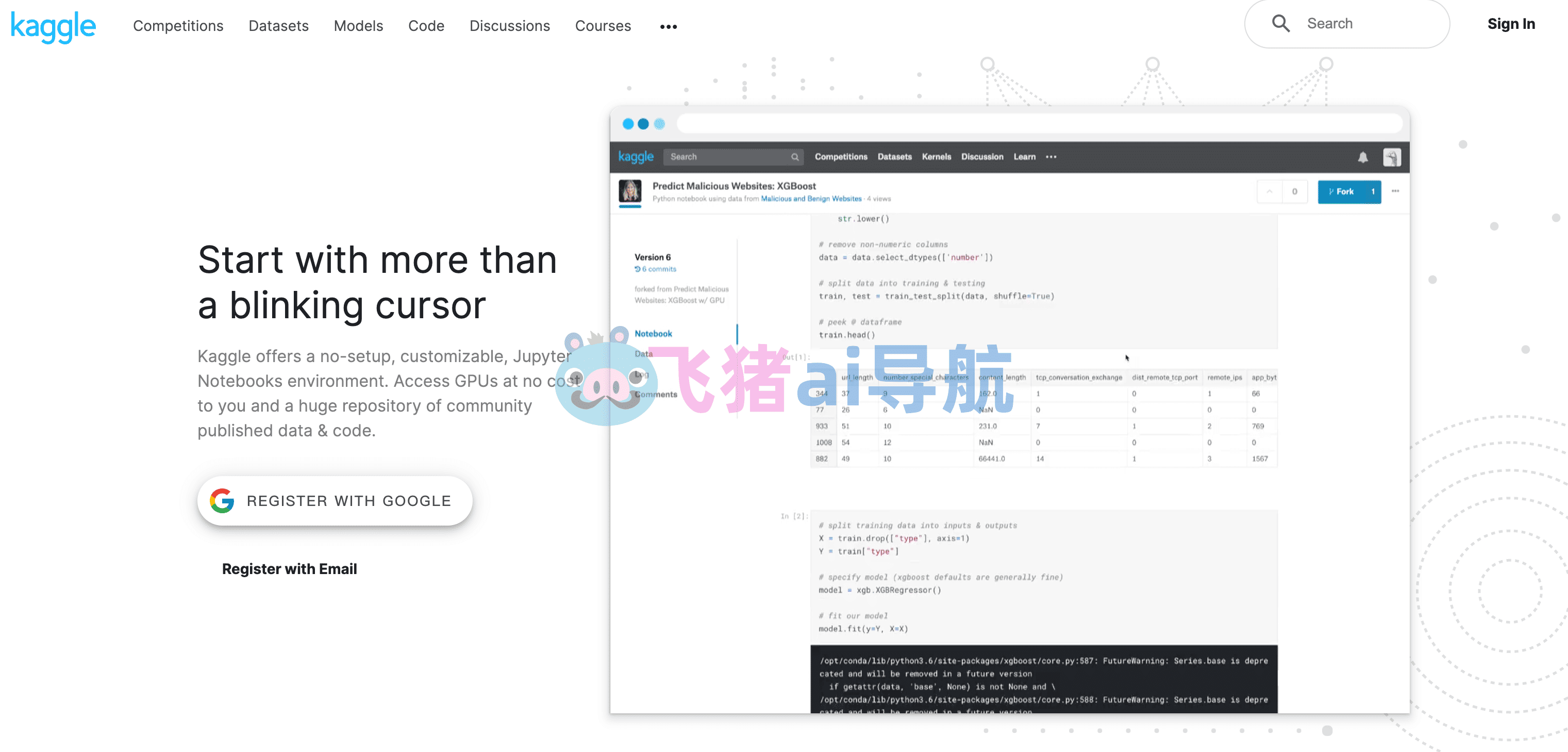Open the Discussions menu item
Viewport: 1568px width, 752px height.
coord(509,26)
